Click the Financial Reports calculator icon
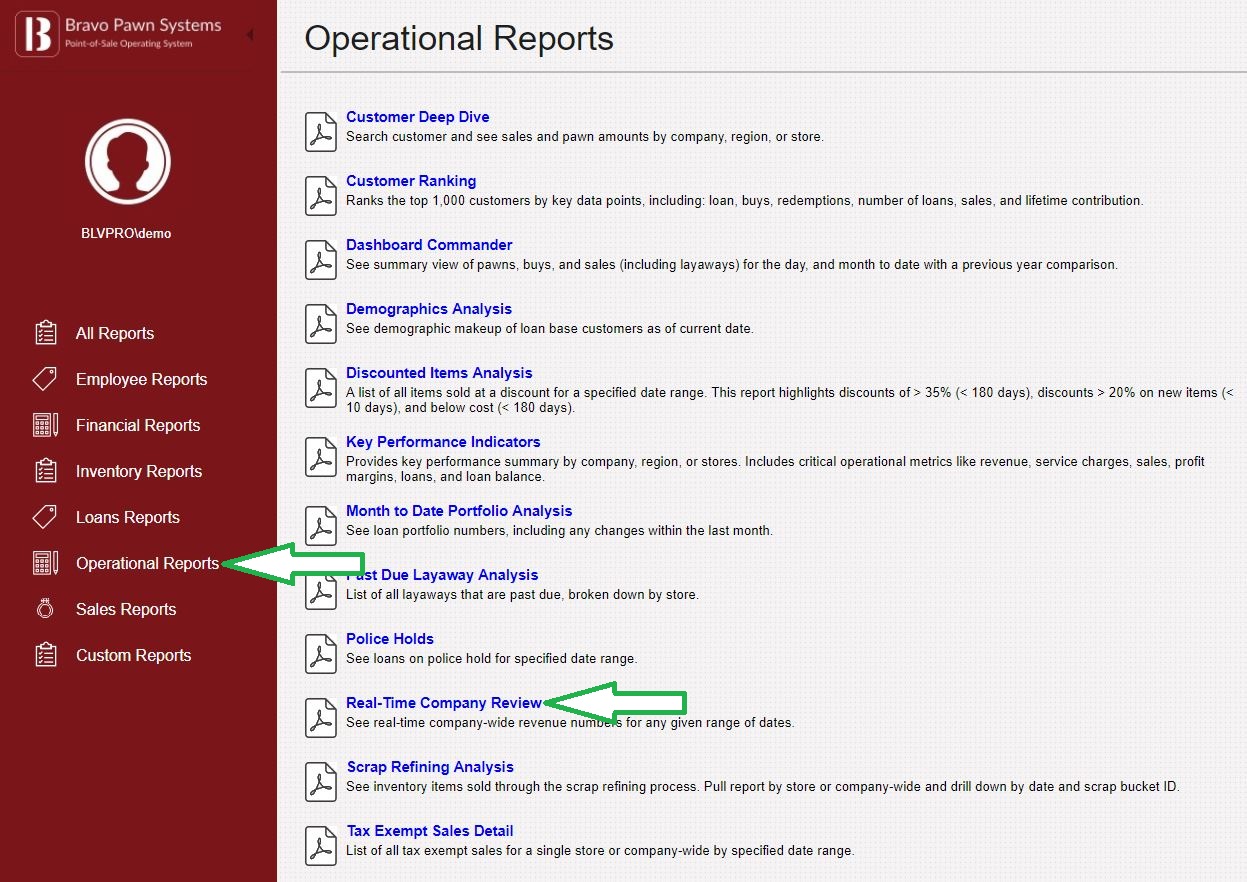 tap(45, 425)
